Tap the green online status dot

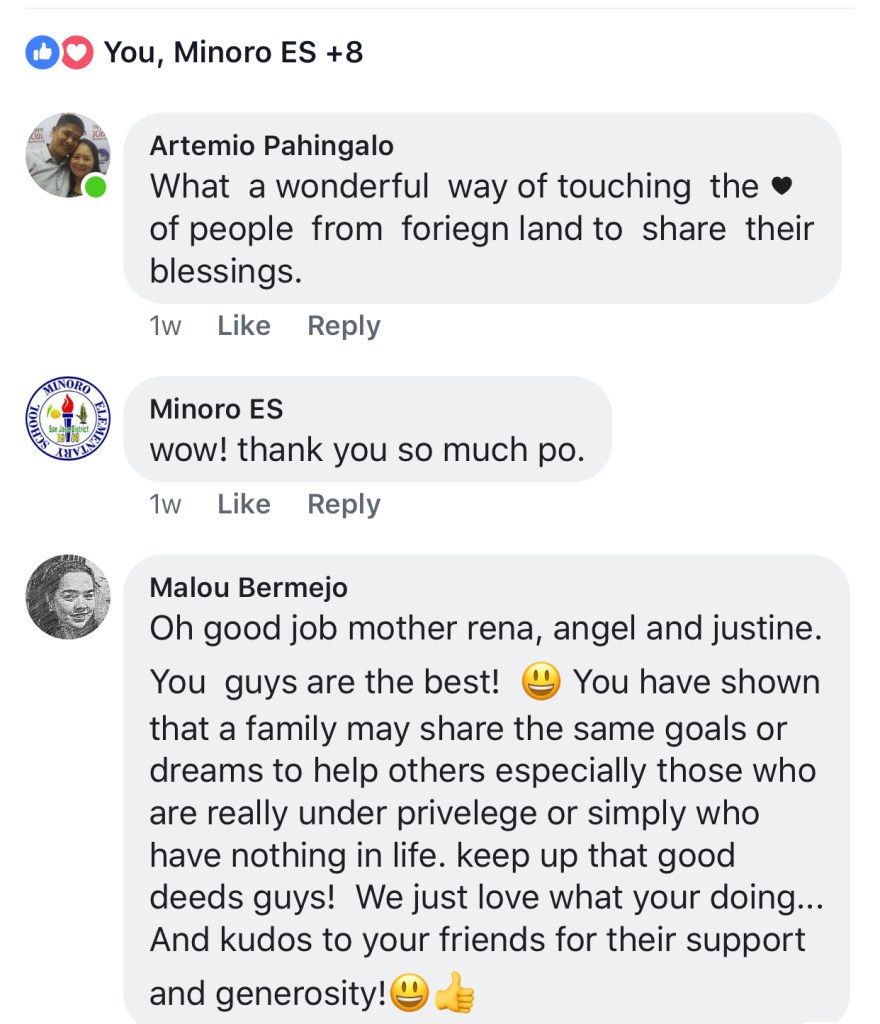pos(96,187)
